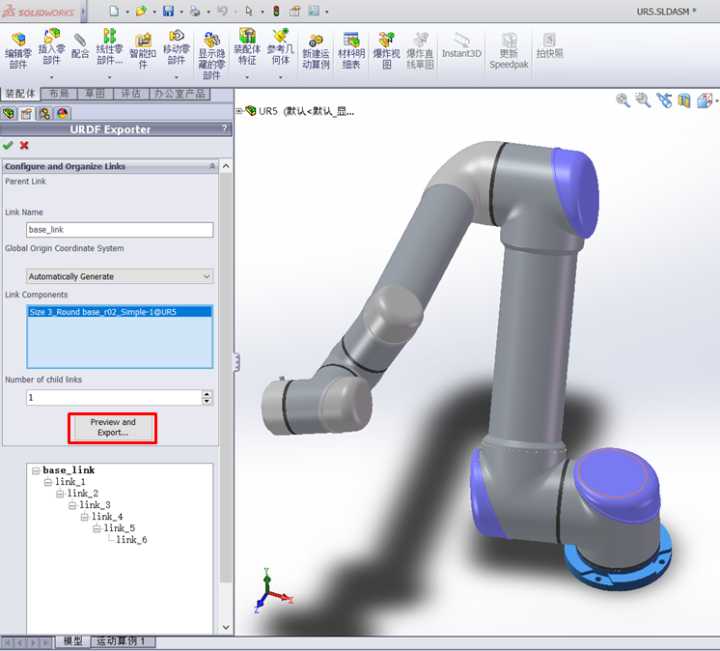The height and width of the screenshot is (651, 720).
Task: Select link_6 in the link tree
Action: coord(132,539)
